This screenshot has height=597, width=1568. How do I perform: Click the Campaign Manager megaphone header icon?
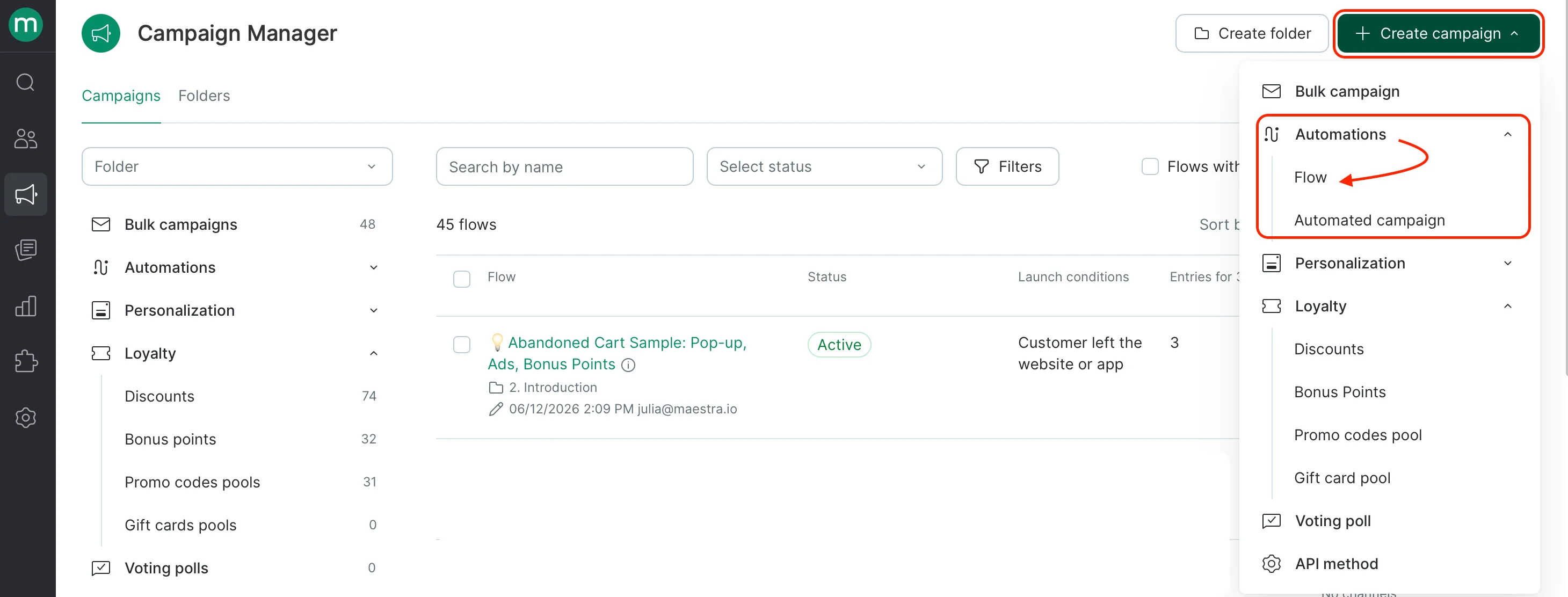101,33
